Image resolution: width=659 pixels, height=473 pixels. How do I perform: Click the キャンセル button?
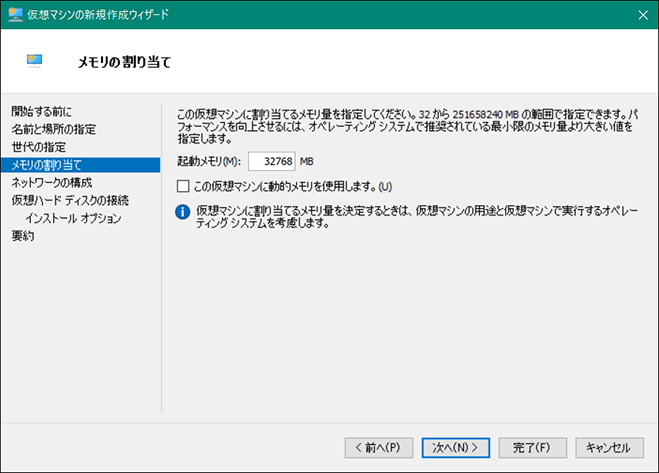click(609, 448)
